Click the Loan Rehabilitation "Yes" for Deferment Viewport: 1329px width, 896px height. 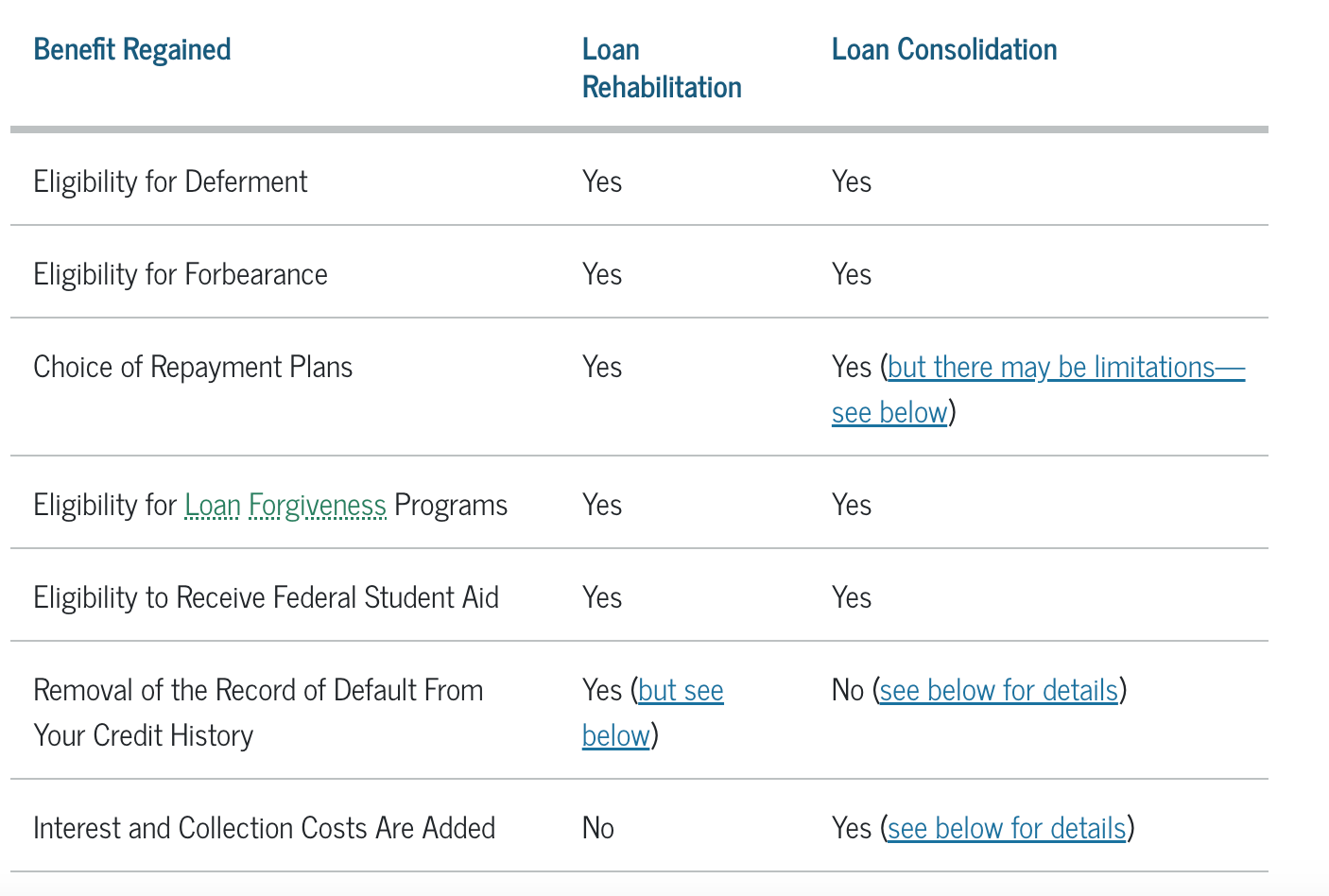[602, 181]
